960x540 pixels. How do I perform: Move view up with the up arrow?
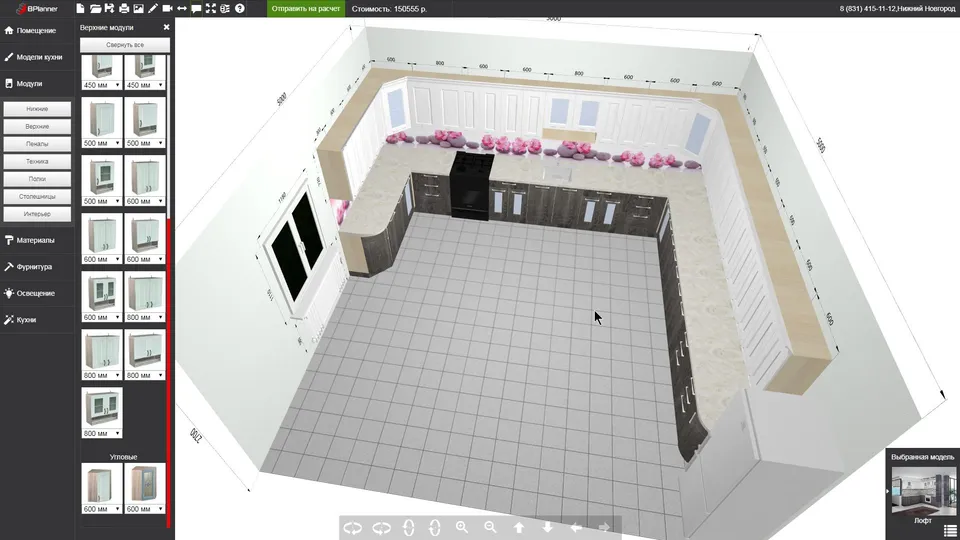coord(519,527)
